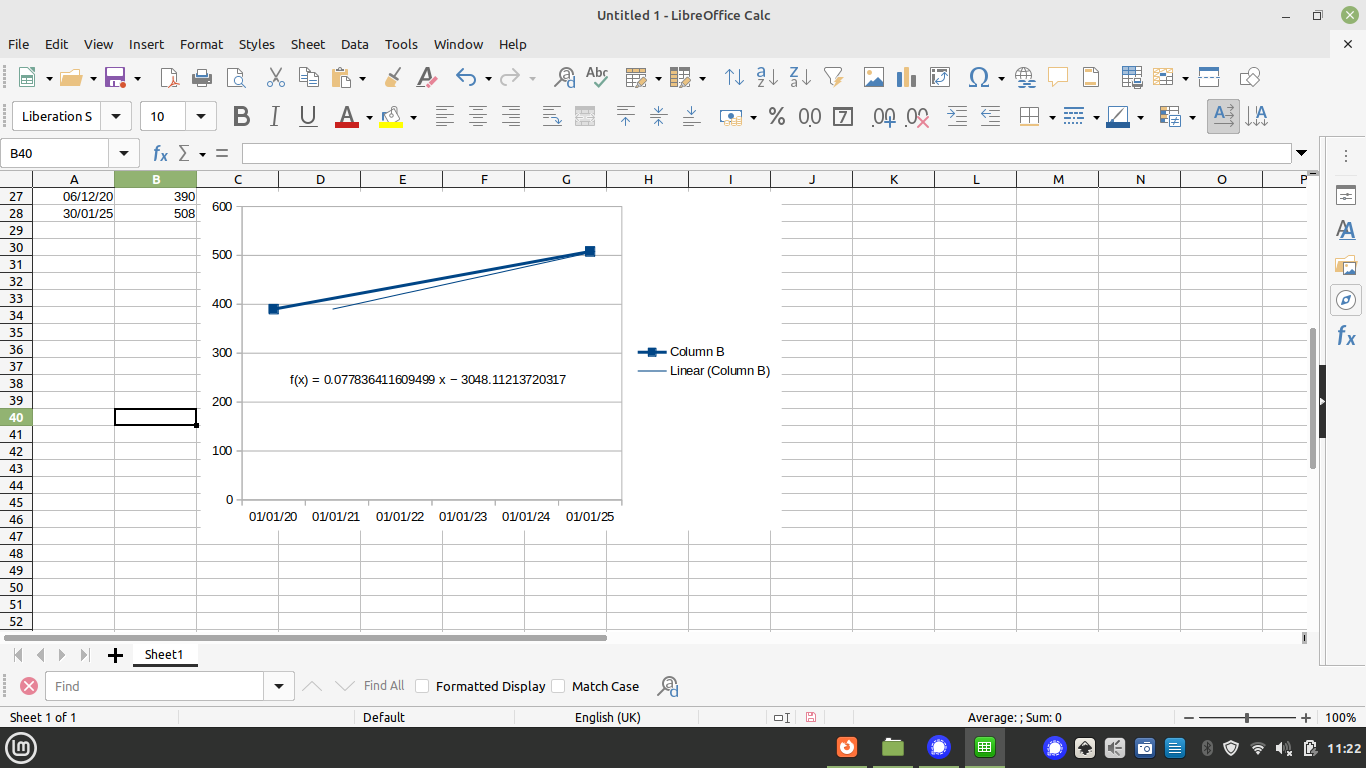Screen dimensions: 1366x768
Task: Open the Data menu
Action: pos(354,44)
